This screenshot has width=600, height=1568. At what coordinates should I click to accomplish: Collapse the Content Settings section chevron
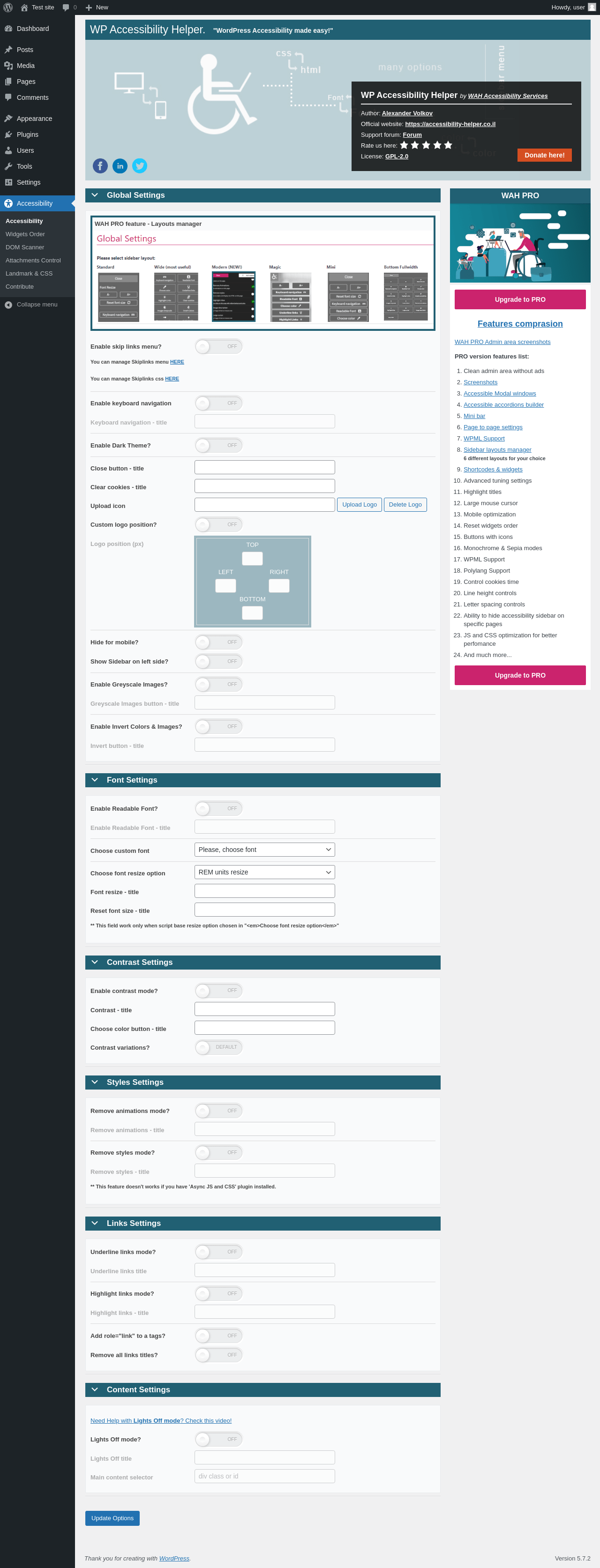[95, 1389]
